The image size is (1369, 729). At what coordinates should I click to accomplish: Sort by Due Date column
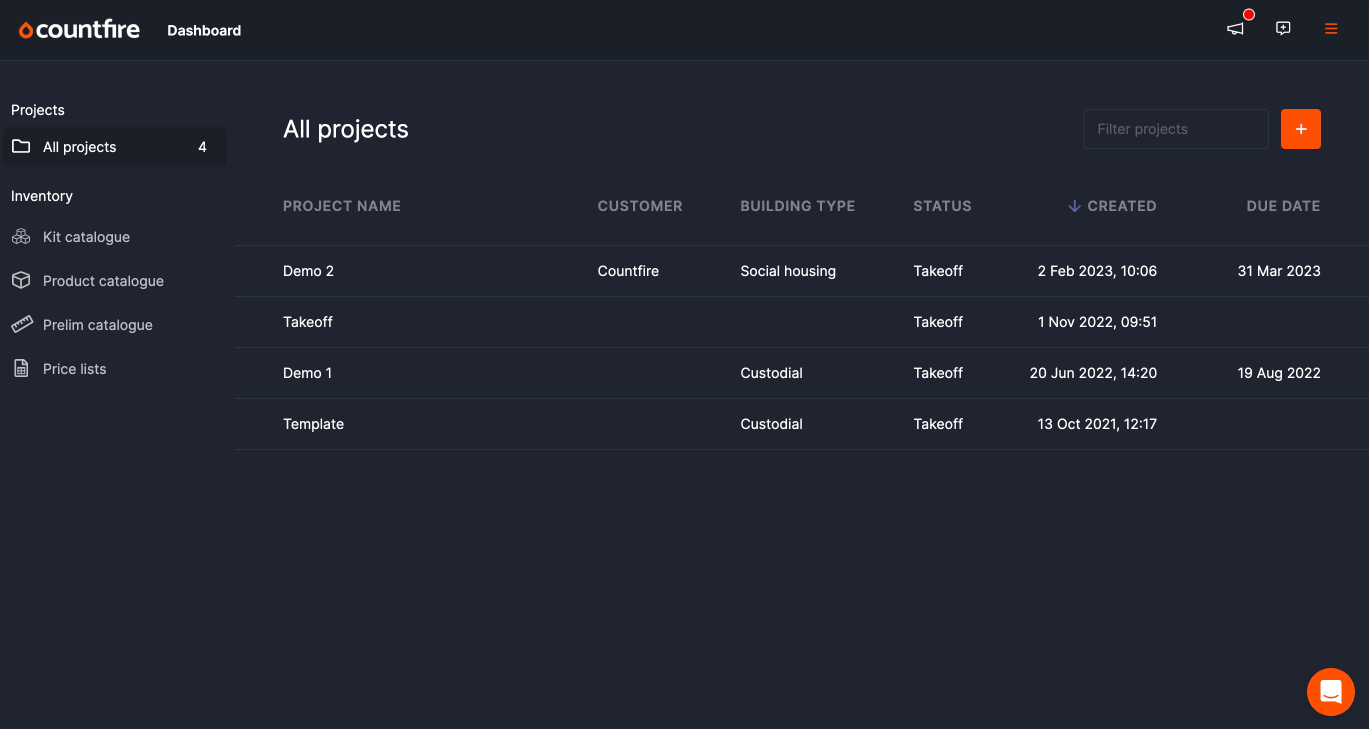[1283, 206]
